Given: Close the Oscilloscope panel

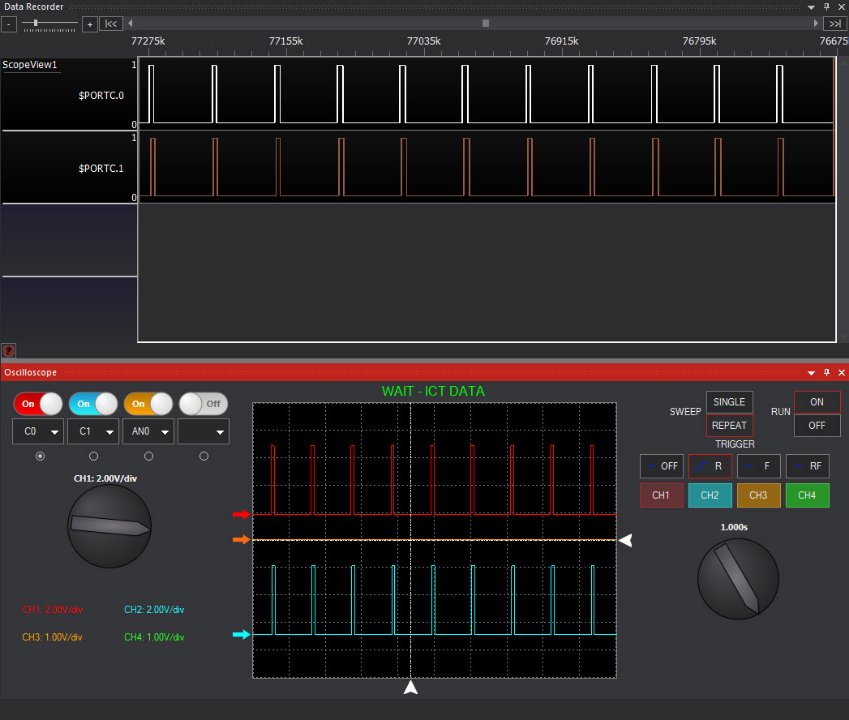Looking at the screenshot, I should click(x=842, y=372).
